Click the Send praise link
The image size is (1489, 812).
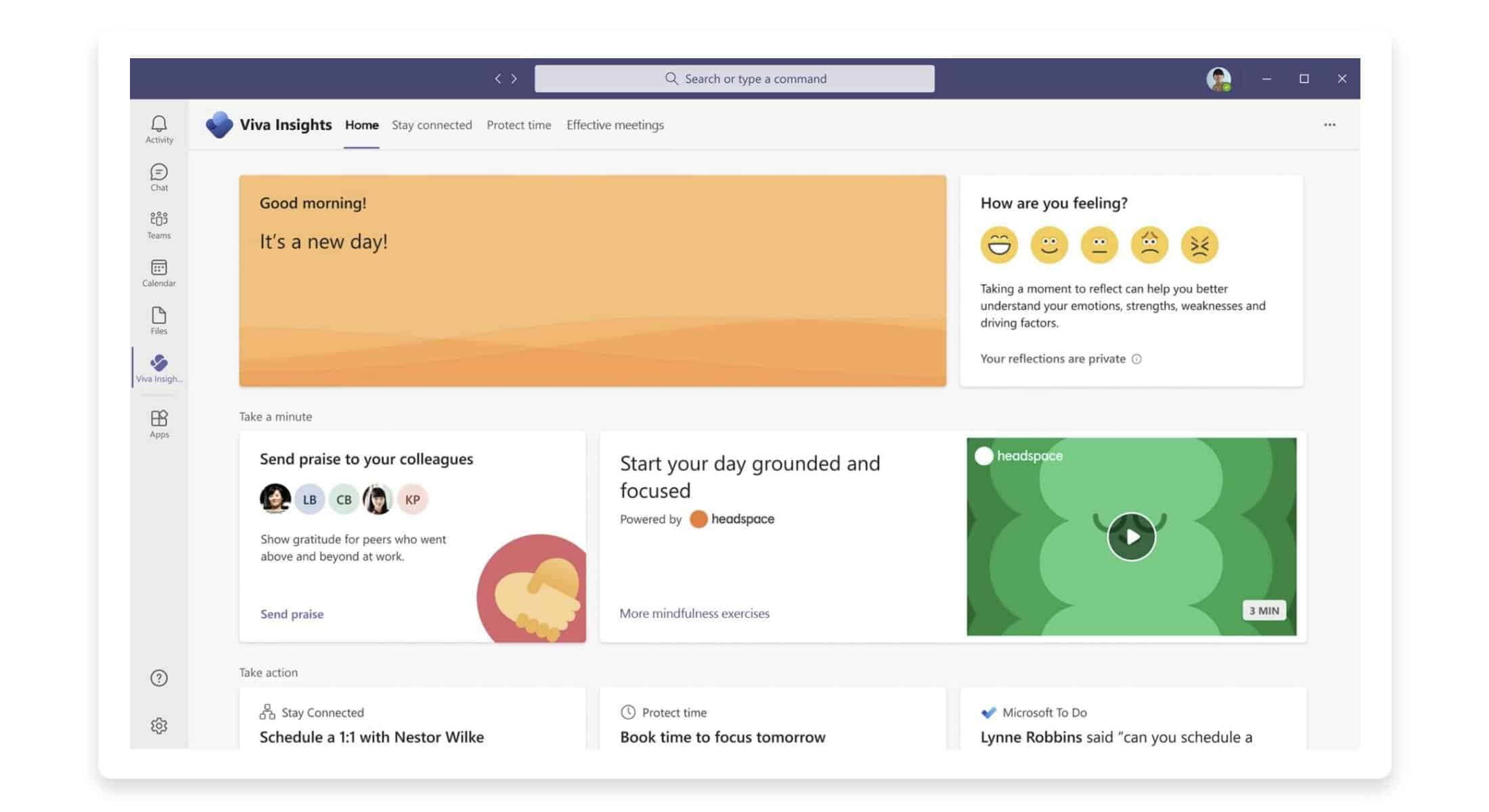click(292, 614)
